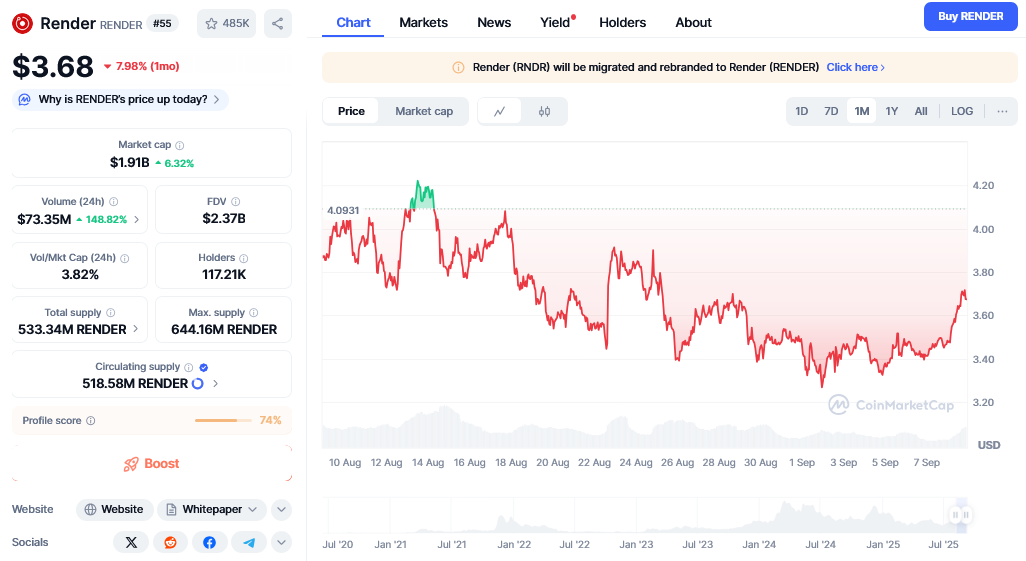Screen dimensions: 1026x561
Task: Set chart range to 1M
Action: [862, 111]
